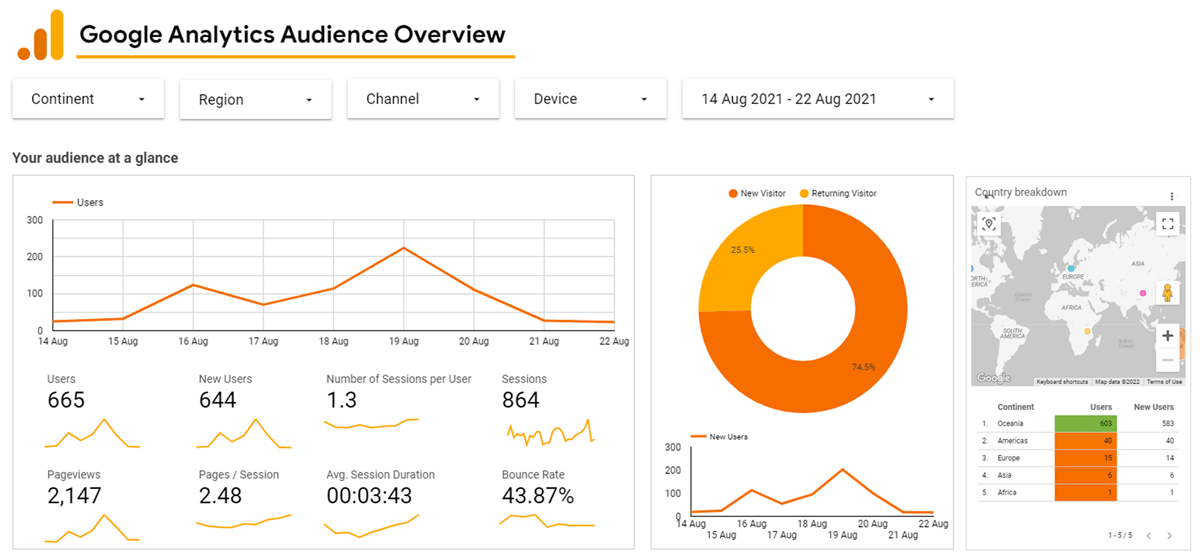
Task: Toggle the Users series legend in line chart
Action: pos(78,202)
